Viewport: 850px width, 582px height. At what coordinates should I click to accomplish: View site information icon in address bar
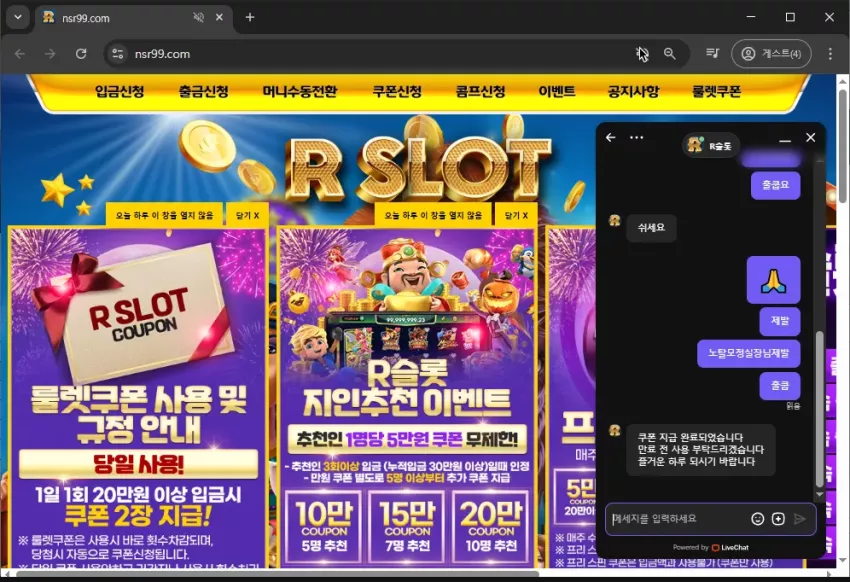(118, 54)
